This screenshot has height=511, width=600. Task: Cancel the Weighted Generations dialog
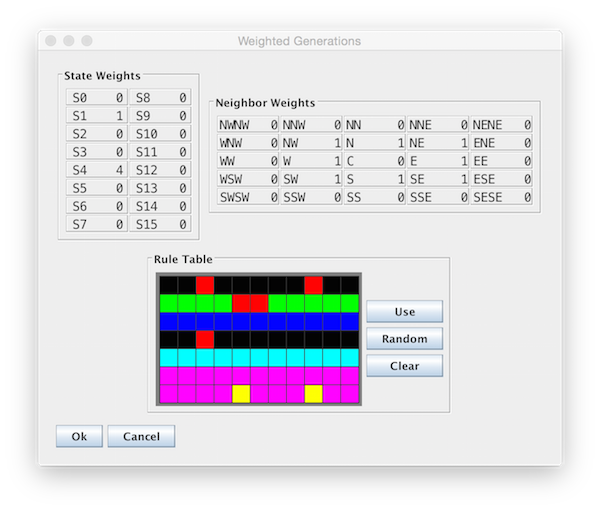(x=141, y=436)
